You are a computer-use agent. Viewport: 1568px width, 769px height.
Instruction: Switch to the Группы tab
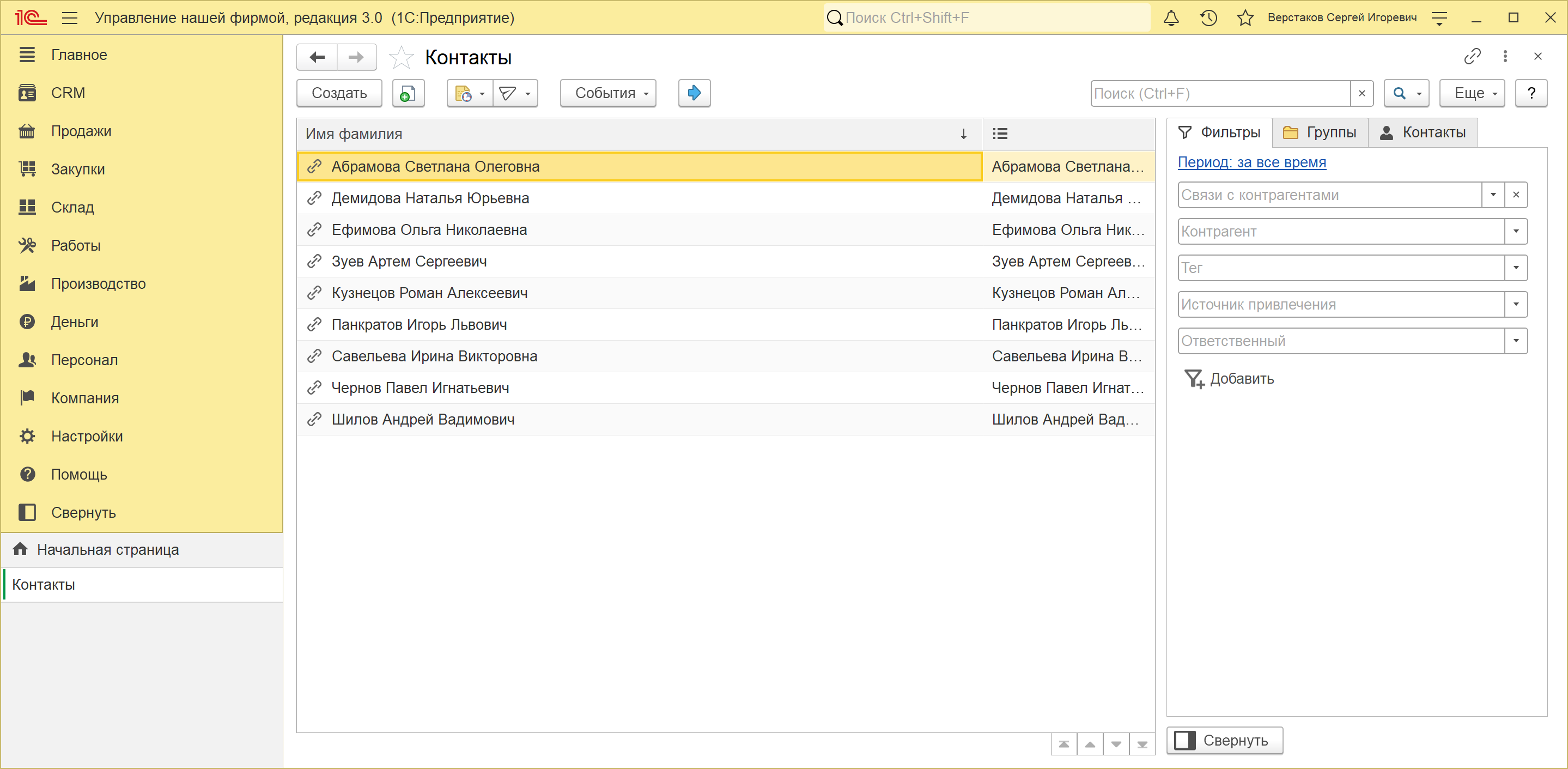tap(1320, 133)
